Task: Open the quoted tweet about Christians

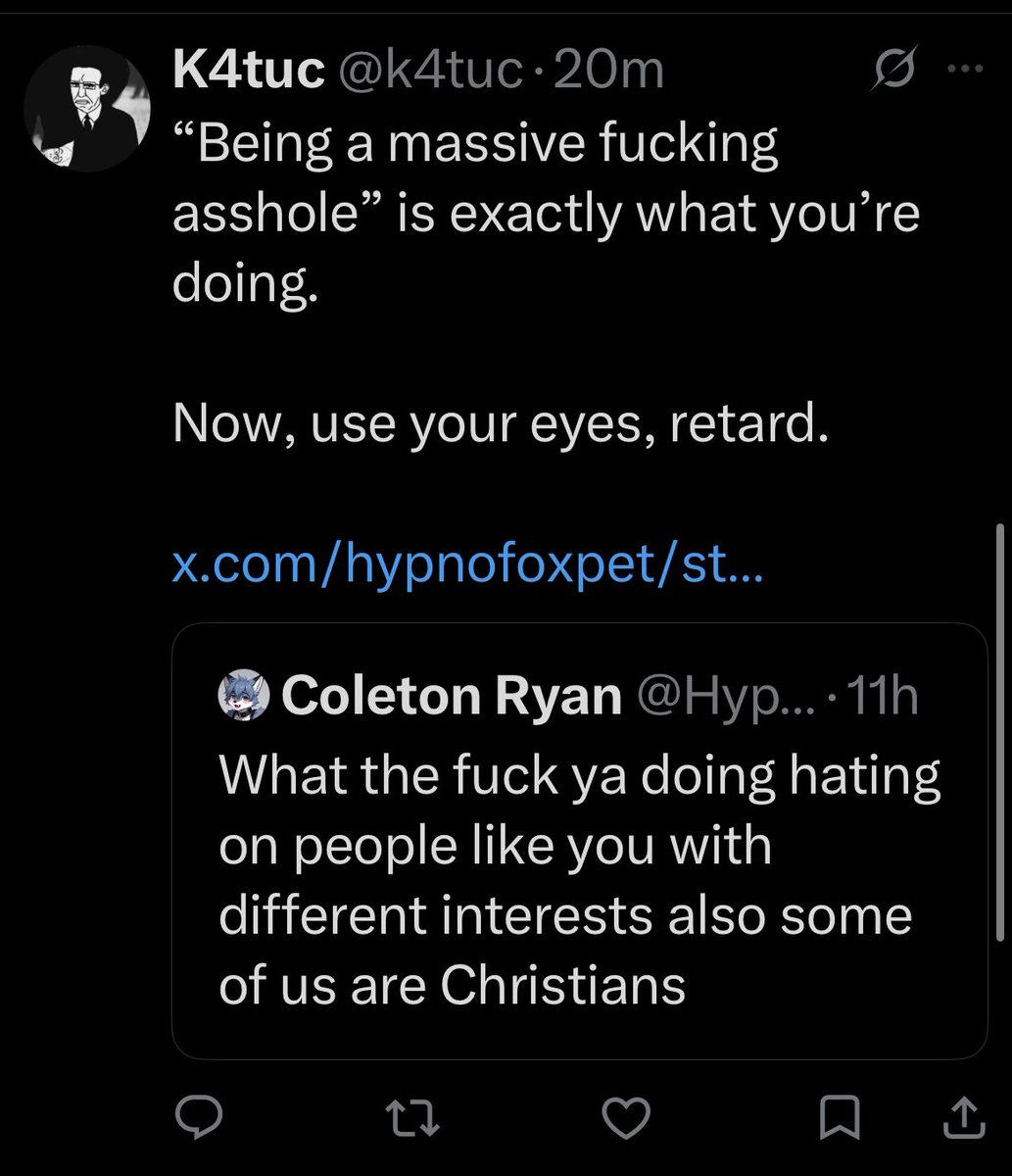Action: point(579,841)
